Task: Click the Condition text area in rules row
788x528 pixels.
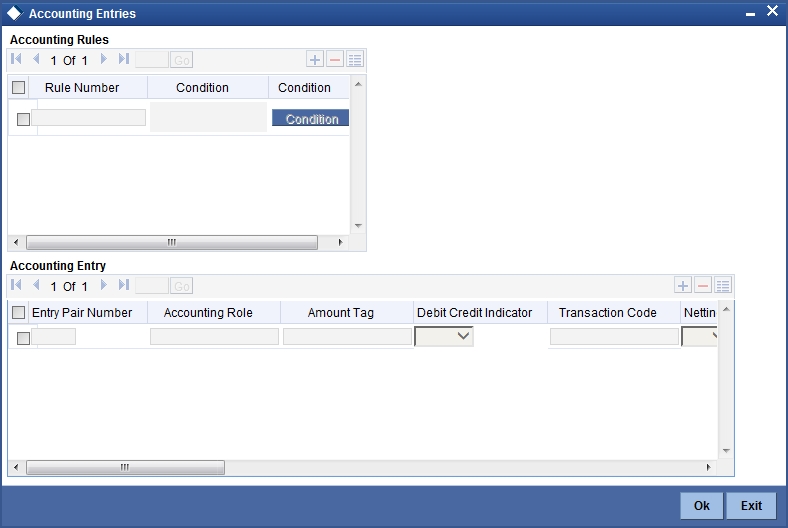Action: pos(209,117)
